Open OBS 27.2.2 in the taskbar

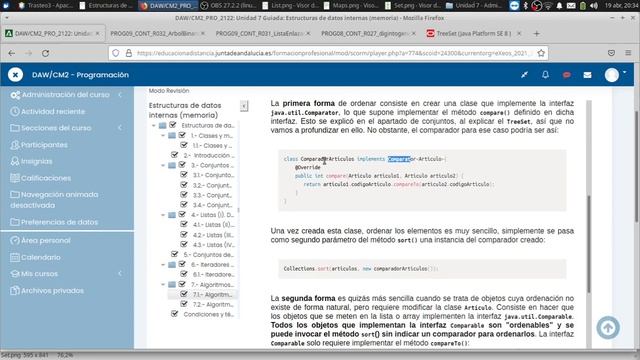(x=229, y=6)
